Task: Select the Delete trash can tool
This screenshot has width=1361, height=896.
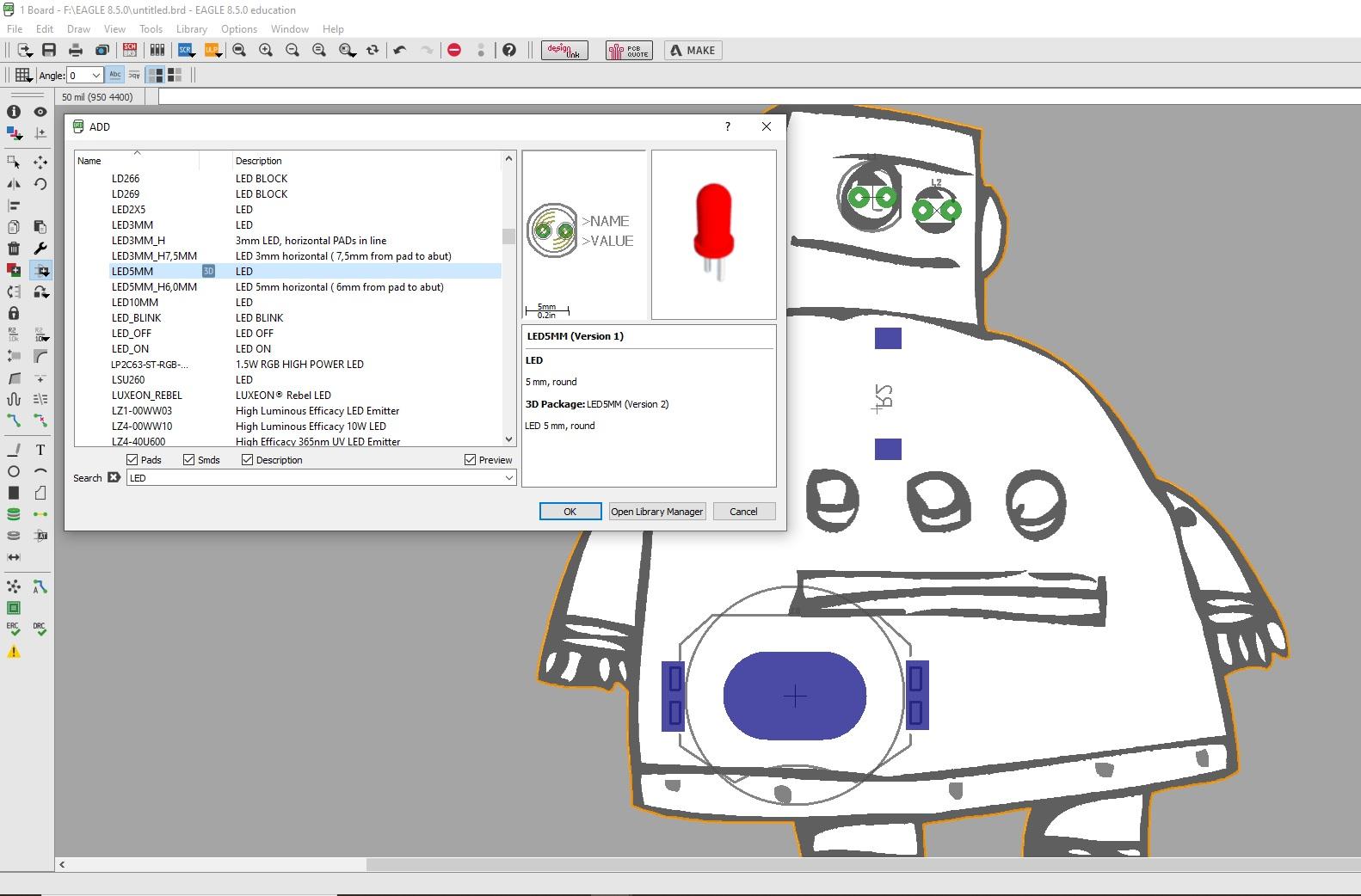Action: pos(14,249)
